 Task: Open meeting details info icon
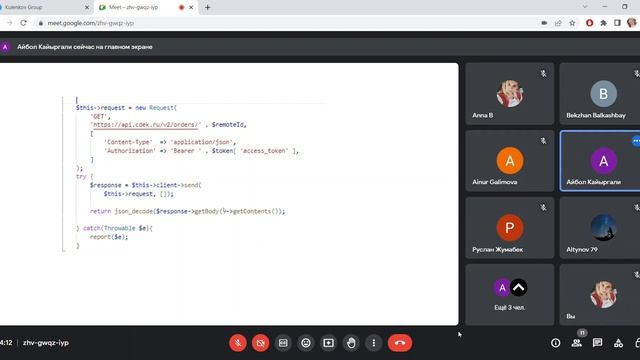pos(556,343)
